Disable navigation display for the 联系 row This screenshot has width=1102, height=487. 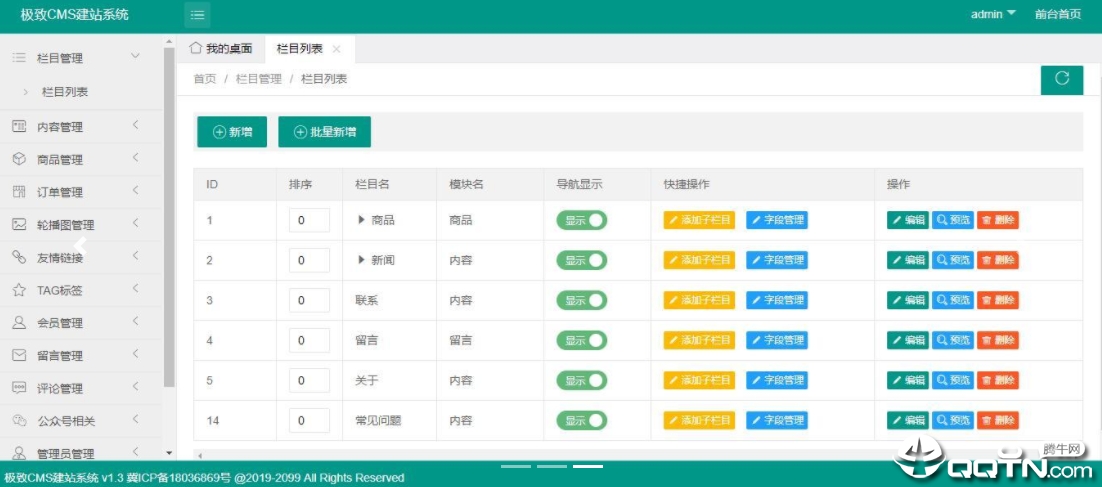[582, 300]
